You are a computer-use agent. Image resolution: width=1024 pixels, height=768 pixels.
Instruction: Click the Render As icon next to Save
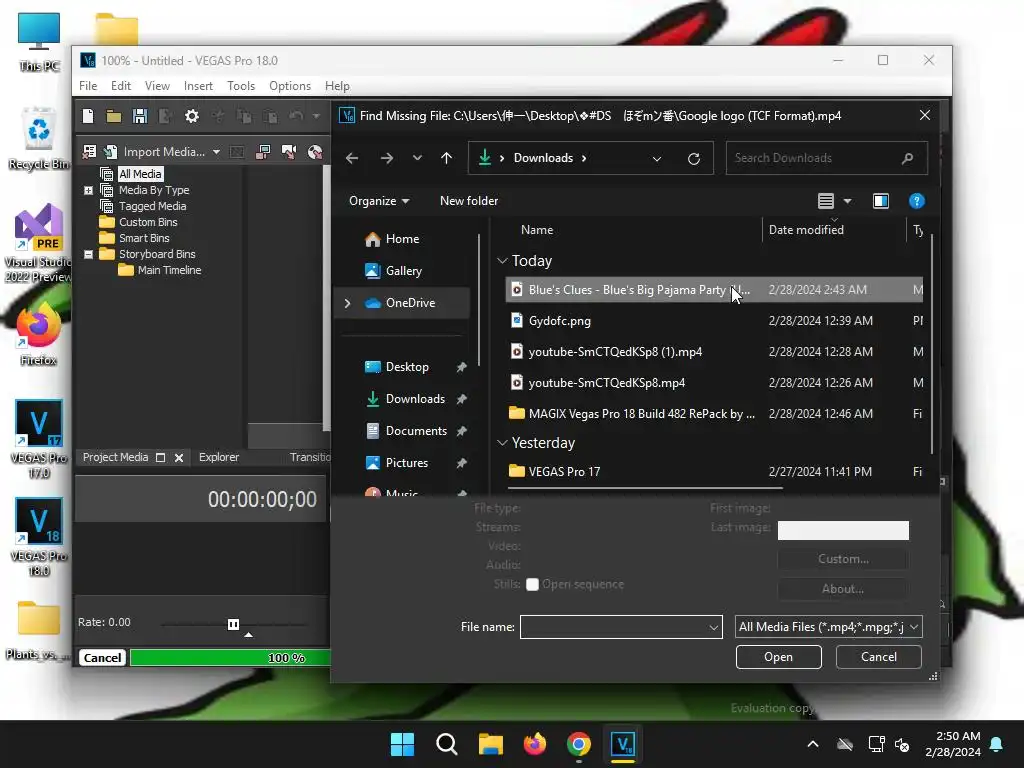pos(165,116)
